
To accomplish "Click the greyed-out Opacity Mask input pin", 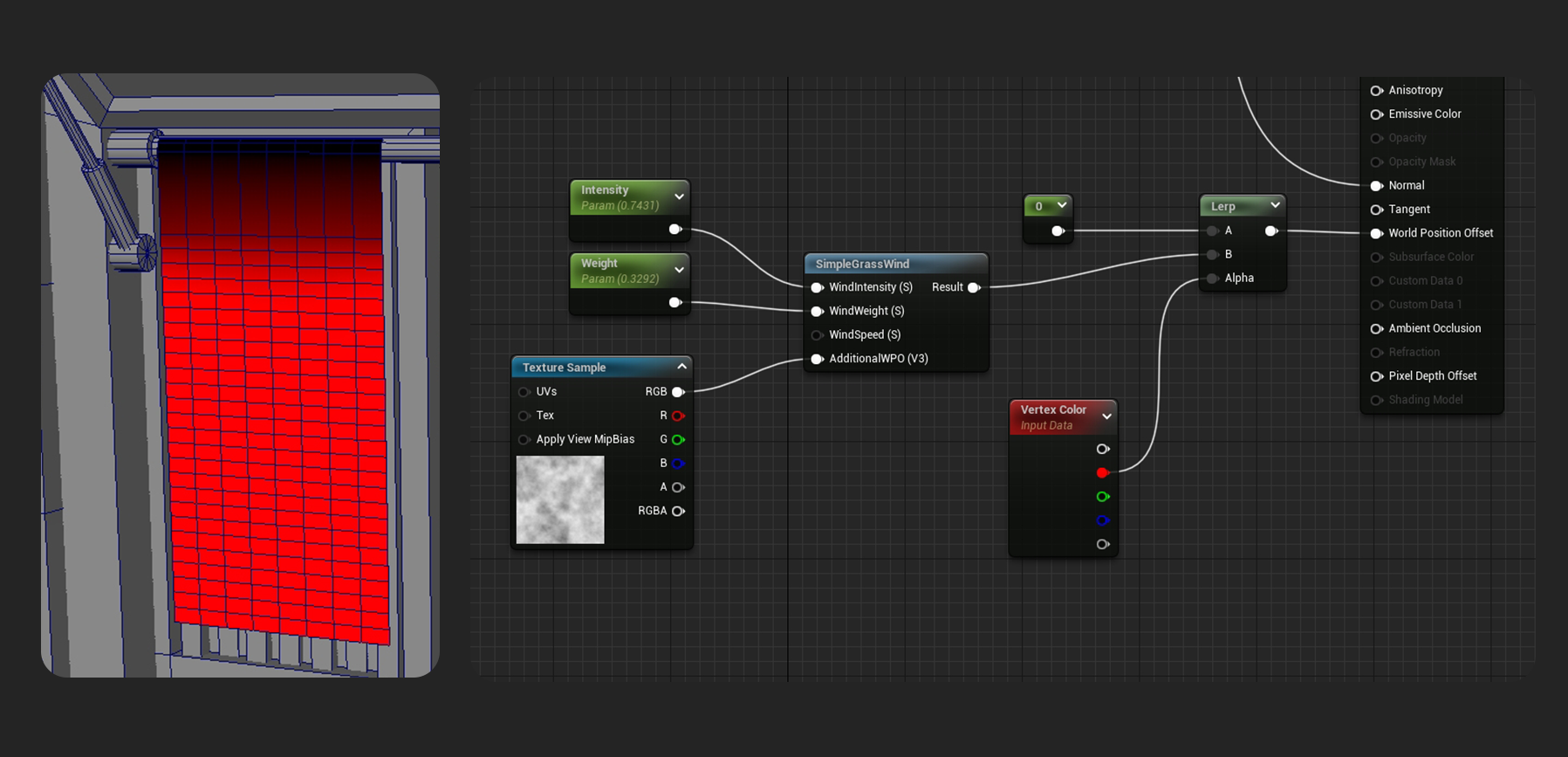I will (1377, 162).
